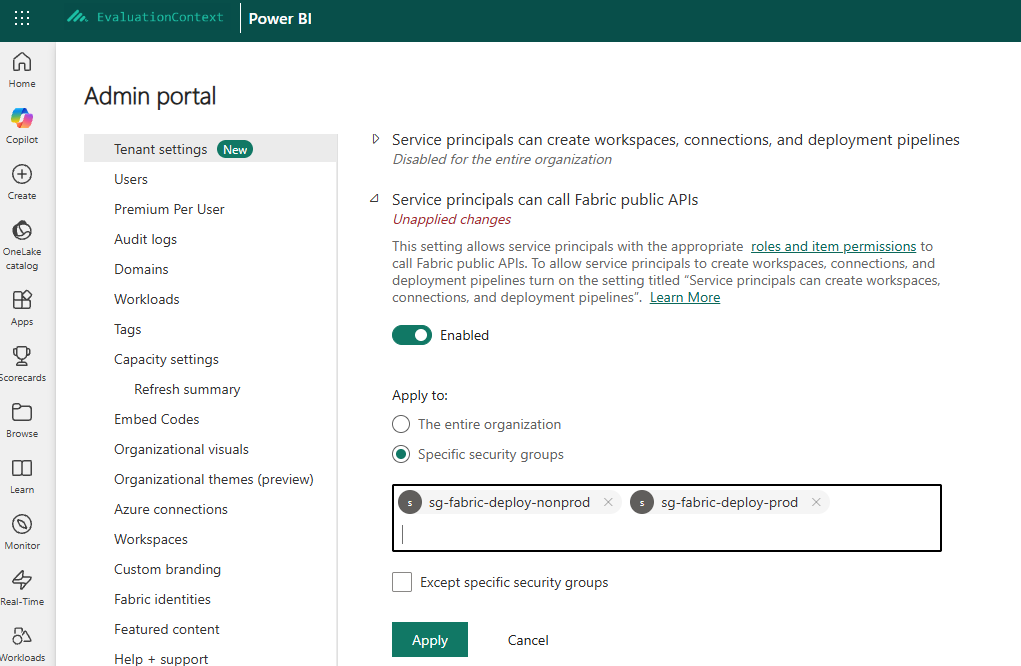Toggle the Enabled switch off
The image size is (1021, 666).
(x=412, y=335)
